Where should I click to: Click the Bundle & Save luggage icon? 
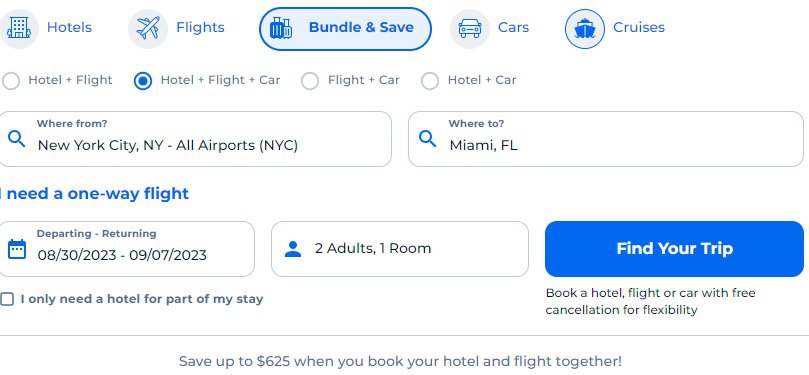pyautogui.click(x=281, y=28)
